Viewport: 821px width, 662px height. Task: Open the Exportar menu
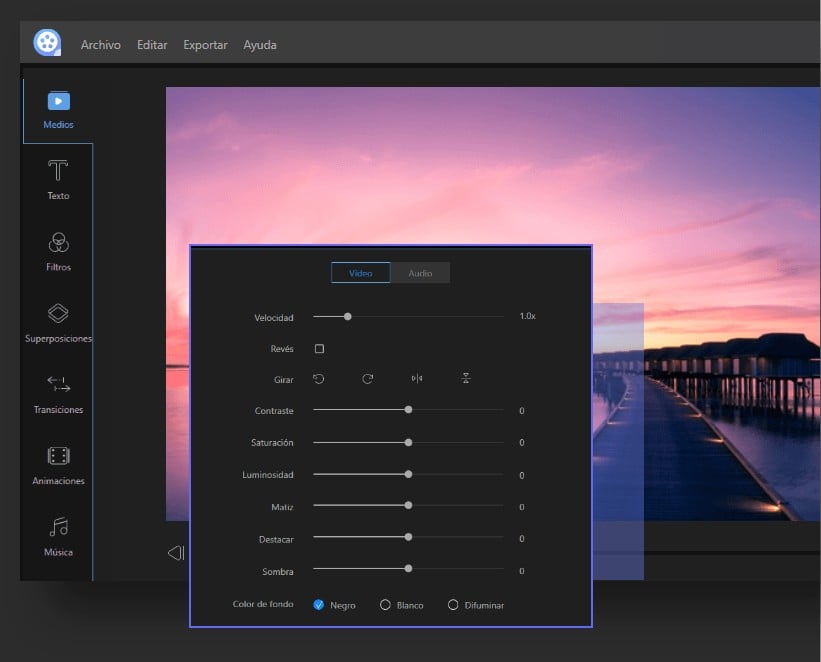(x=204, y=45)
